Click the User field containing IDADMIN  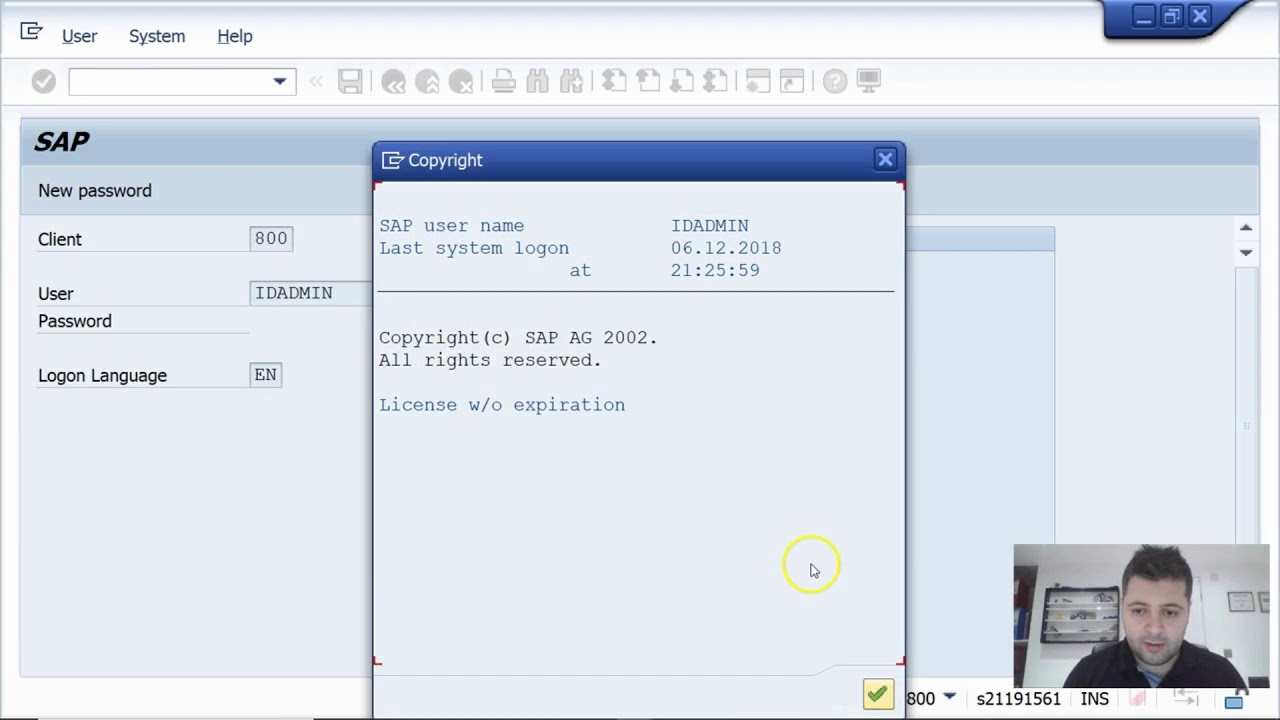click(310, 293)
